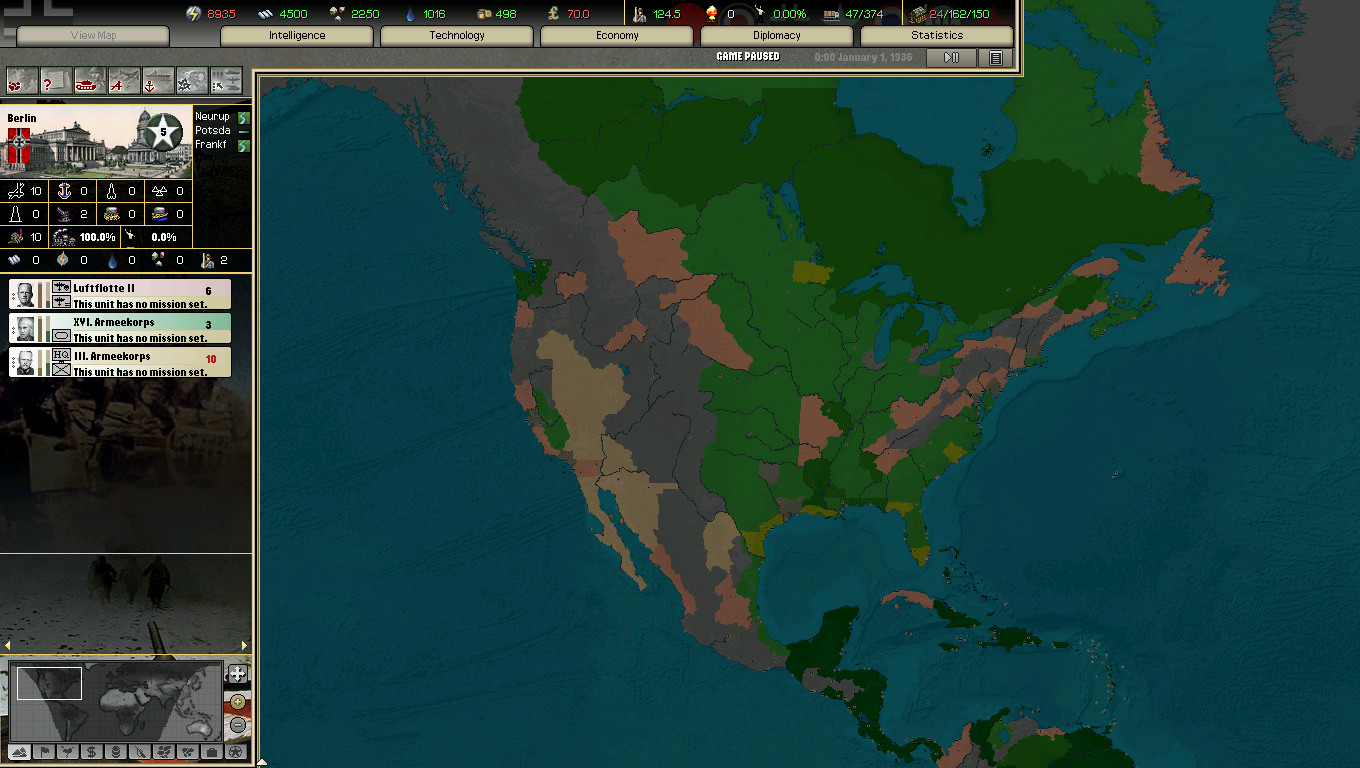This screenshot has height=768, width=1360.
Task: Click the national manpower 124.5 indicator
Action: [657, 14]
